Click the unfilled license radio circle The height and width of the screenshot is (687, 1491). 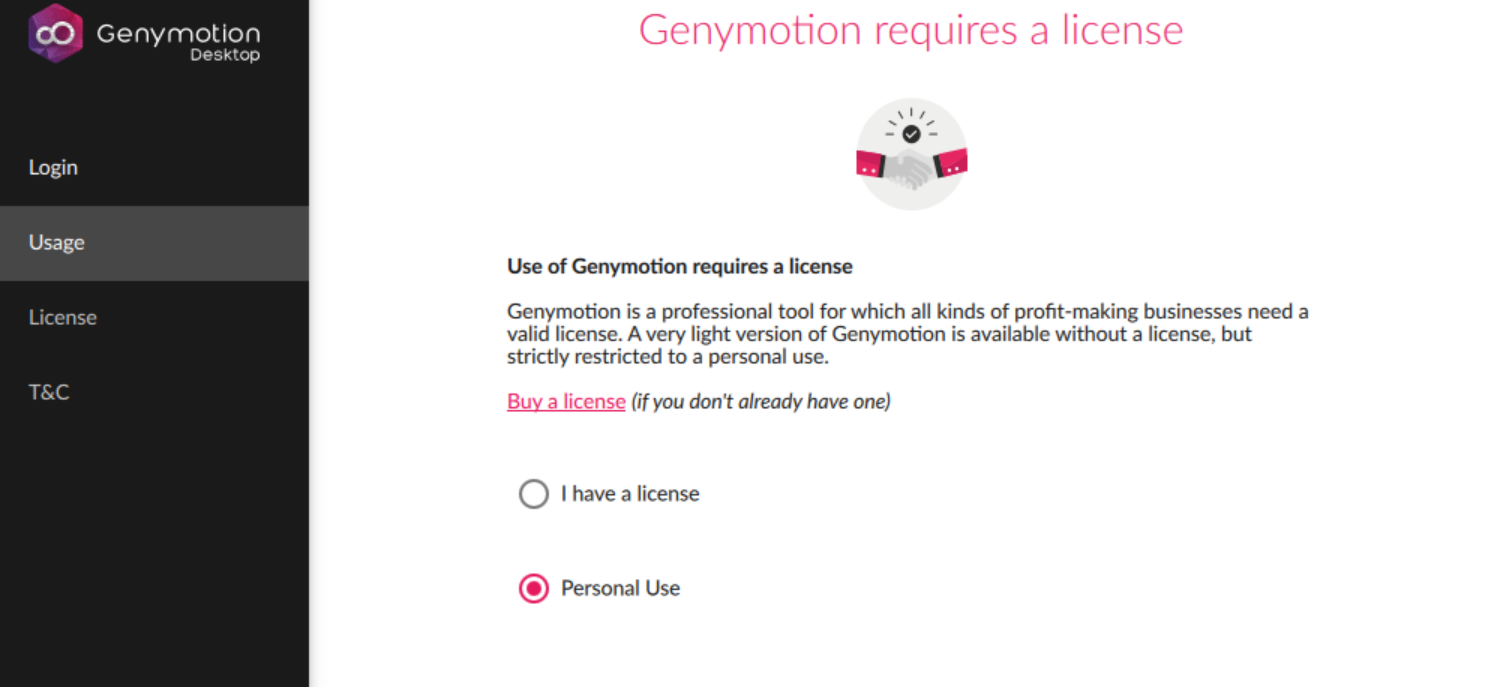(534, 493)
